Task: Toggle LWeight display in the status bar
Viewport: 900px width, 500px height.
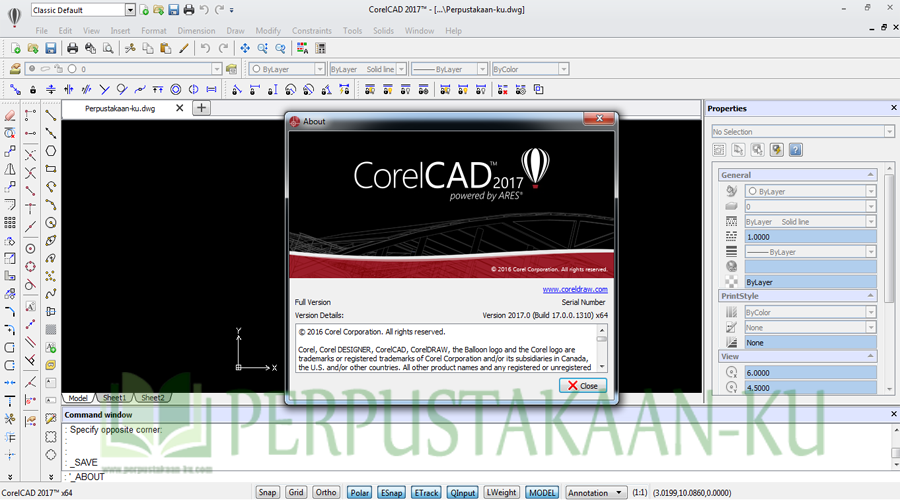Action: [x=502, y=493]
